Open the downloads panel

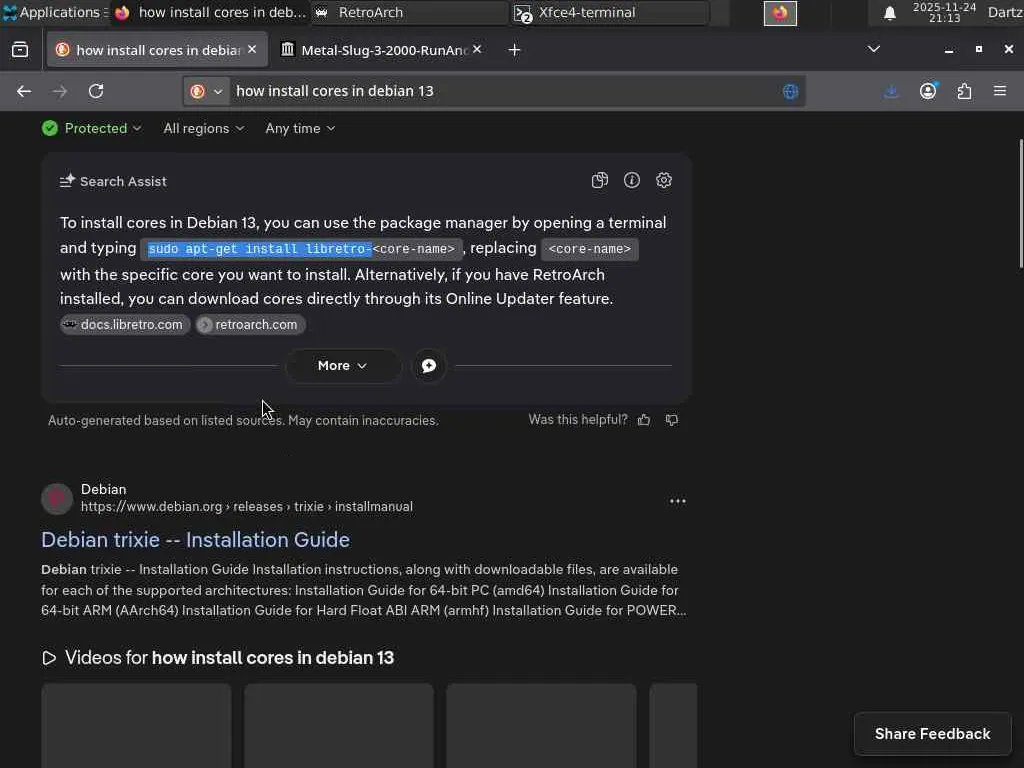(891, 91)
